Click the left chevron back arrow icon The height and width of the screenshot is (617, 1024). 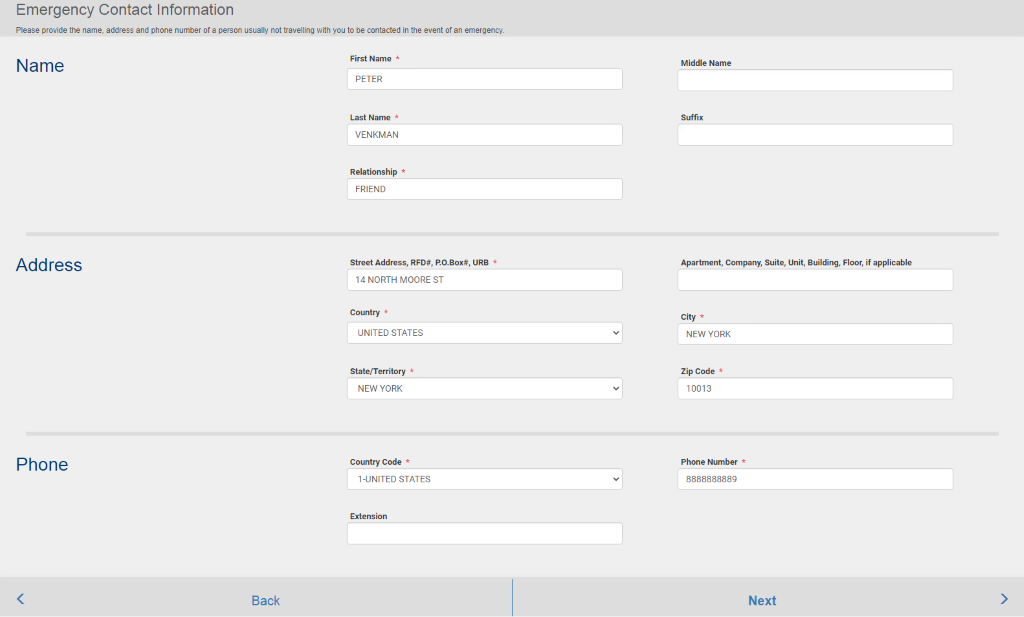pos(20,599)
